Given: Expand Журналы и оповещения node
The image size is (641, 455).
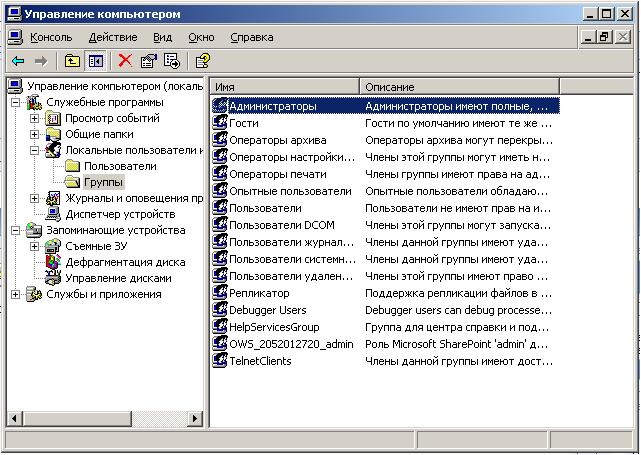Looking at the screenshot, I should click(35, 198).
